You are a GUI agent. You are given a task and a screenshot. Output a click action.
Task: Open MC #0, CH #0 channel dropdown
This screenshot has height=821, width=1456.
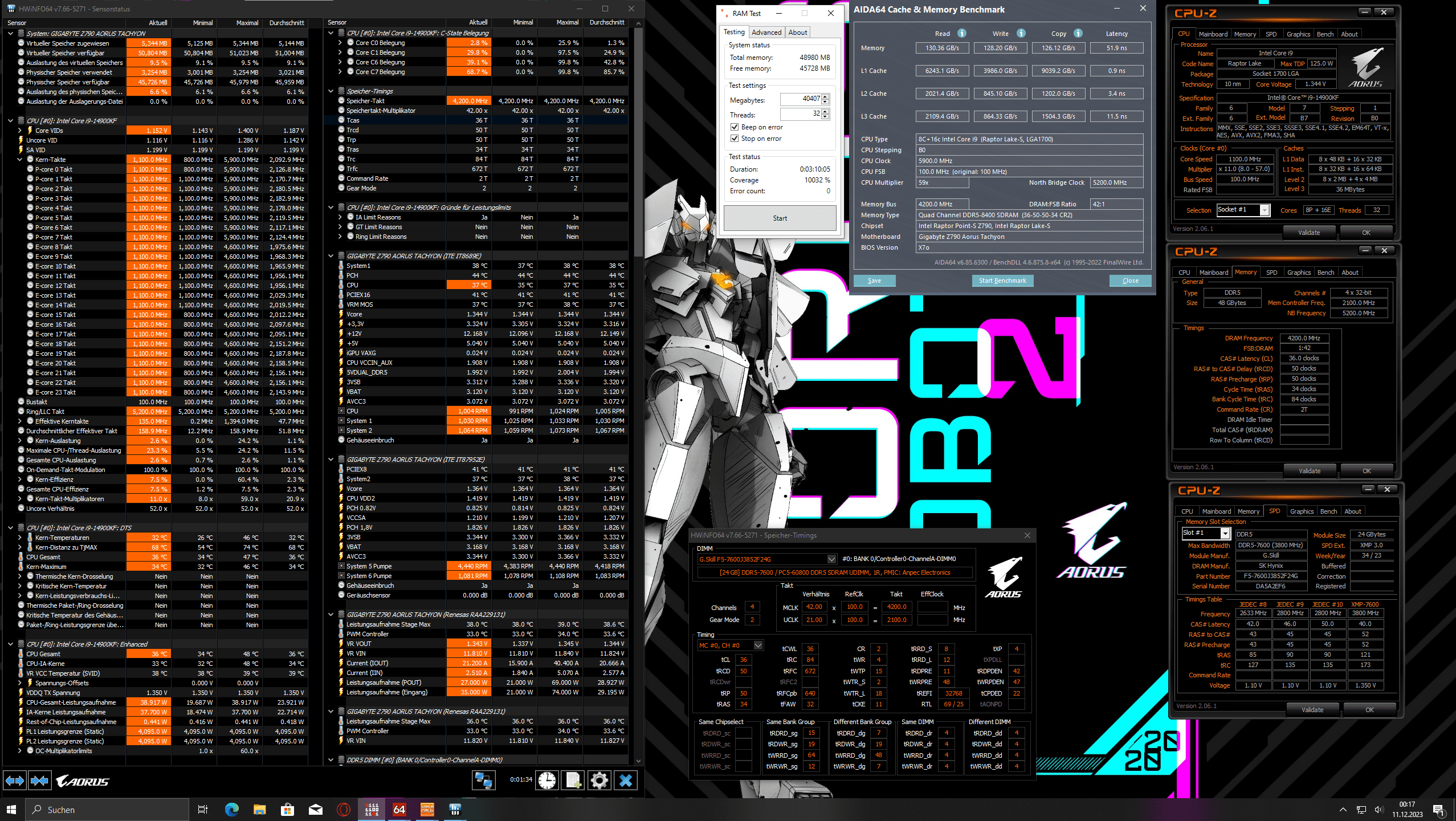pos(758,645)
